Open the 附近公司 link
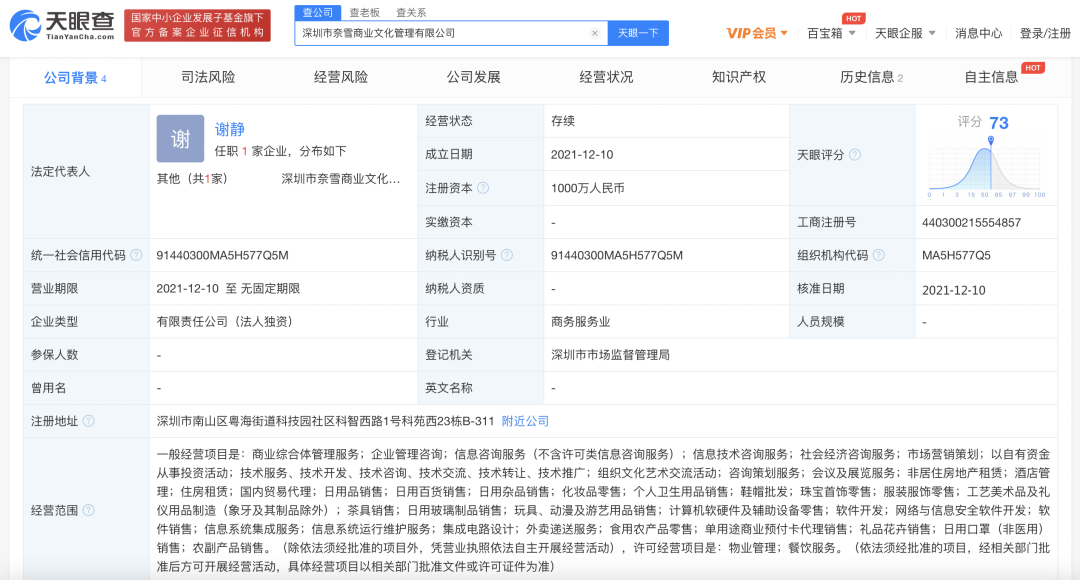This screenshot has height=580, width=1080. [x=525, y=421]
